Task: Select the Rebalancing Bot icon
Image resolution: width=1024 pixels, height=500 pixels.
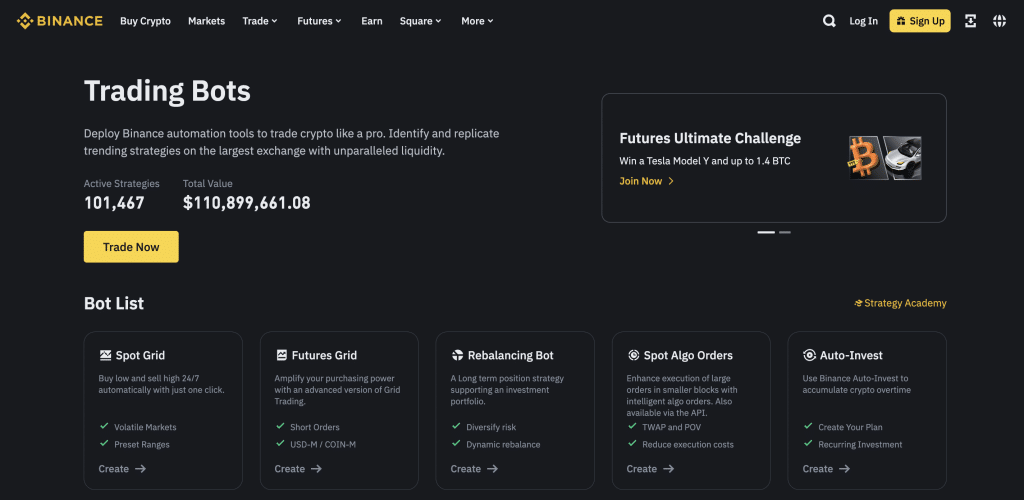Action: 458,355
